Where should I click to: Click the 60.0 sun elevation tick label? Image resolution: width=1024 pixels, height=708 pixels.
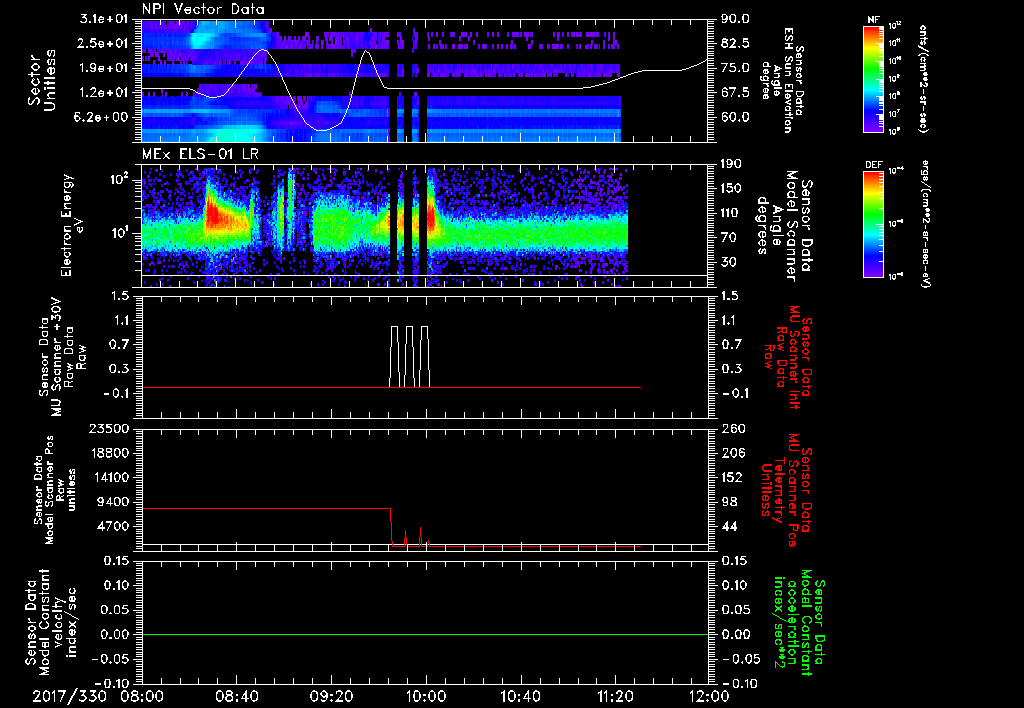point(735,117)
